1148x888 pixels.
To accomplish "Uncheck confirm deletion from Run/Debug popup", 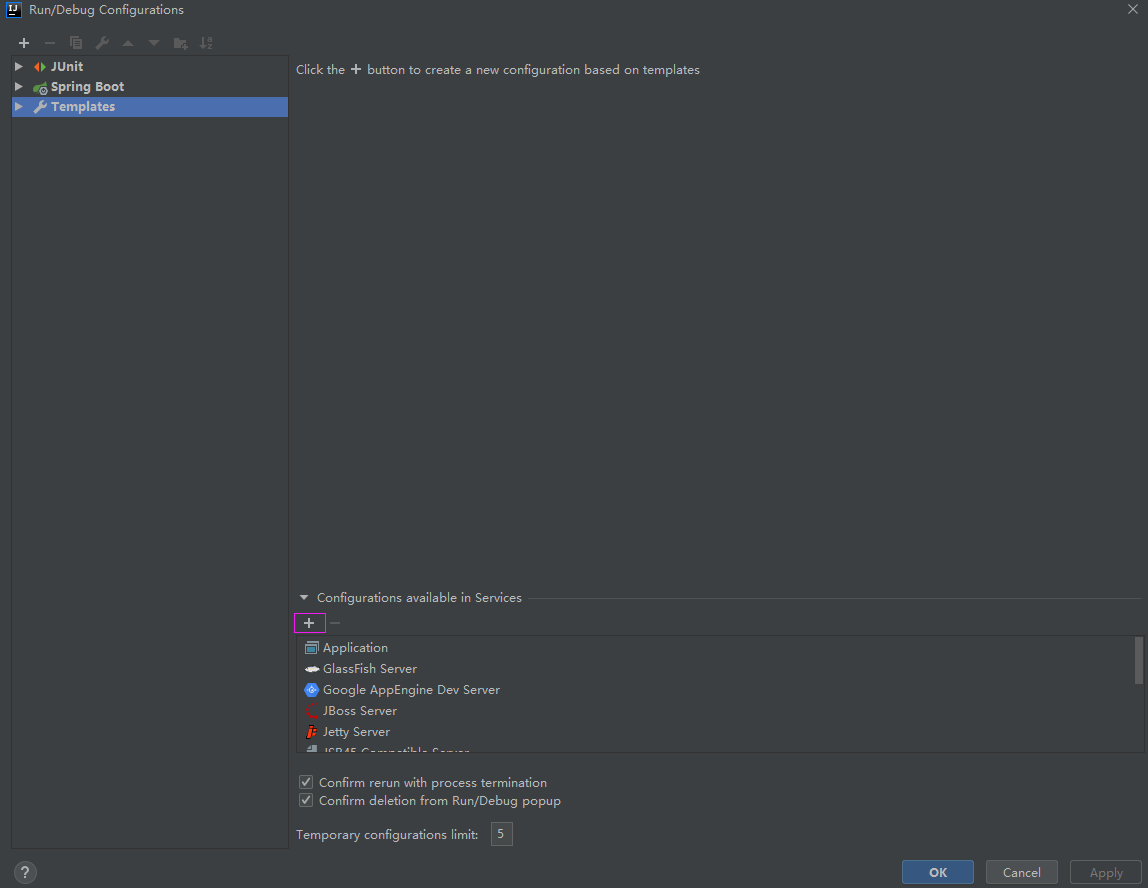I will (x=305, y=800).
